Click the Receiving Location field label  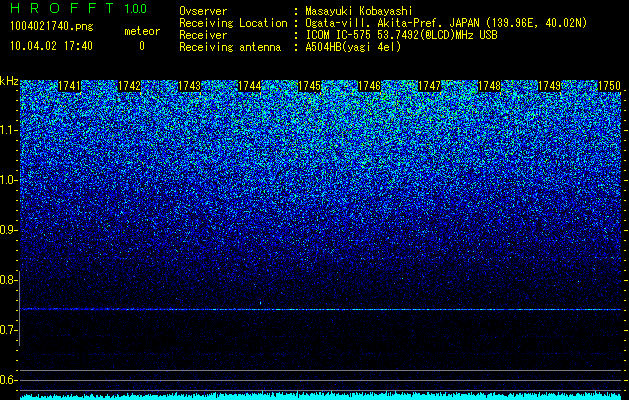tap(233, 23)
